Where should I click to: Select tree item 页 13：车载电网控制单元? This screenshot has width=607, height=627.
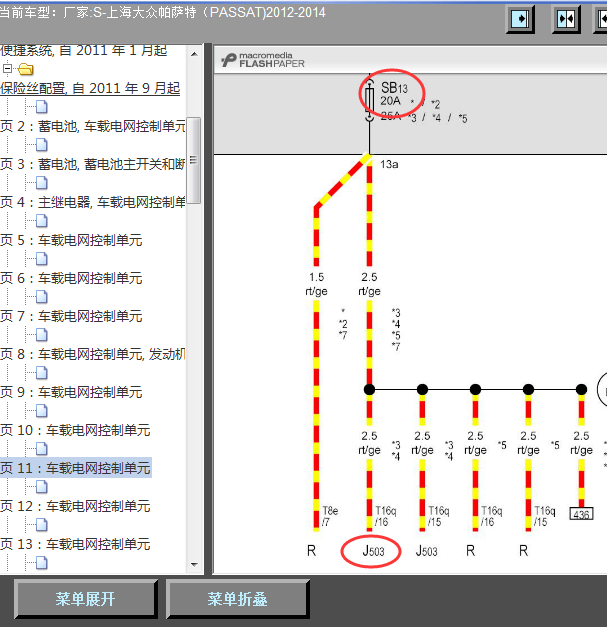tap(75, 544)
